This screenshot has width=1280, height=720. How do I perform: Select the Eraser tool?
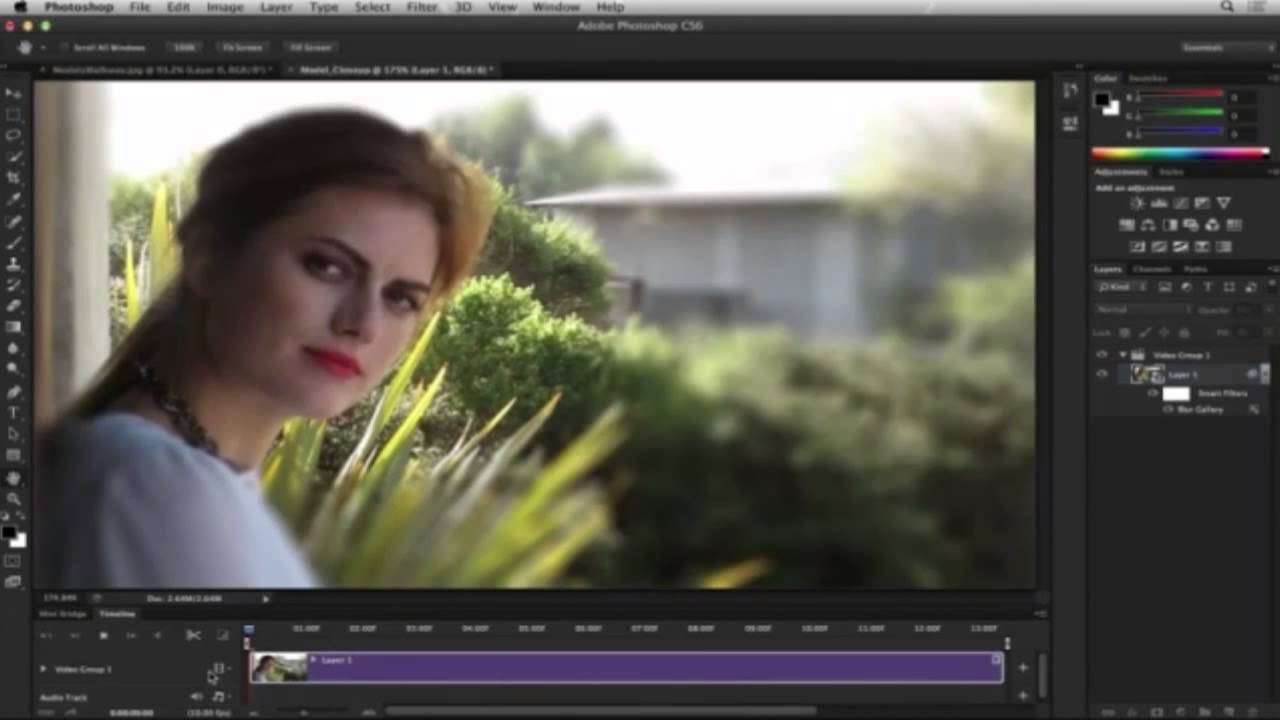[x=13, y=306]
